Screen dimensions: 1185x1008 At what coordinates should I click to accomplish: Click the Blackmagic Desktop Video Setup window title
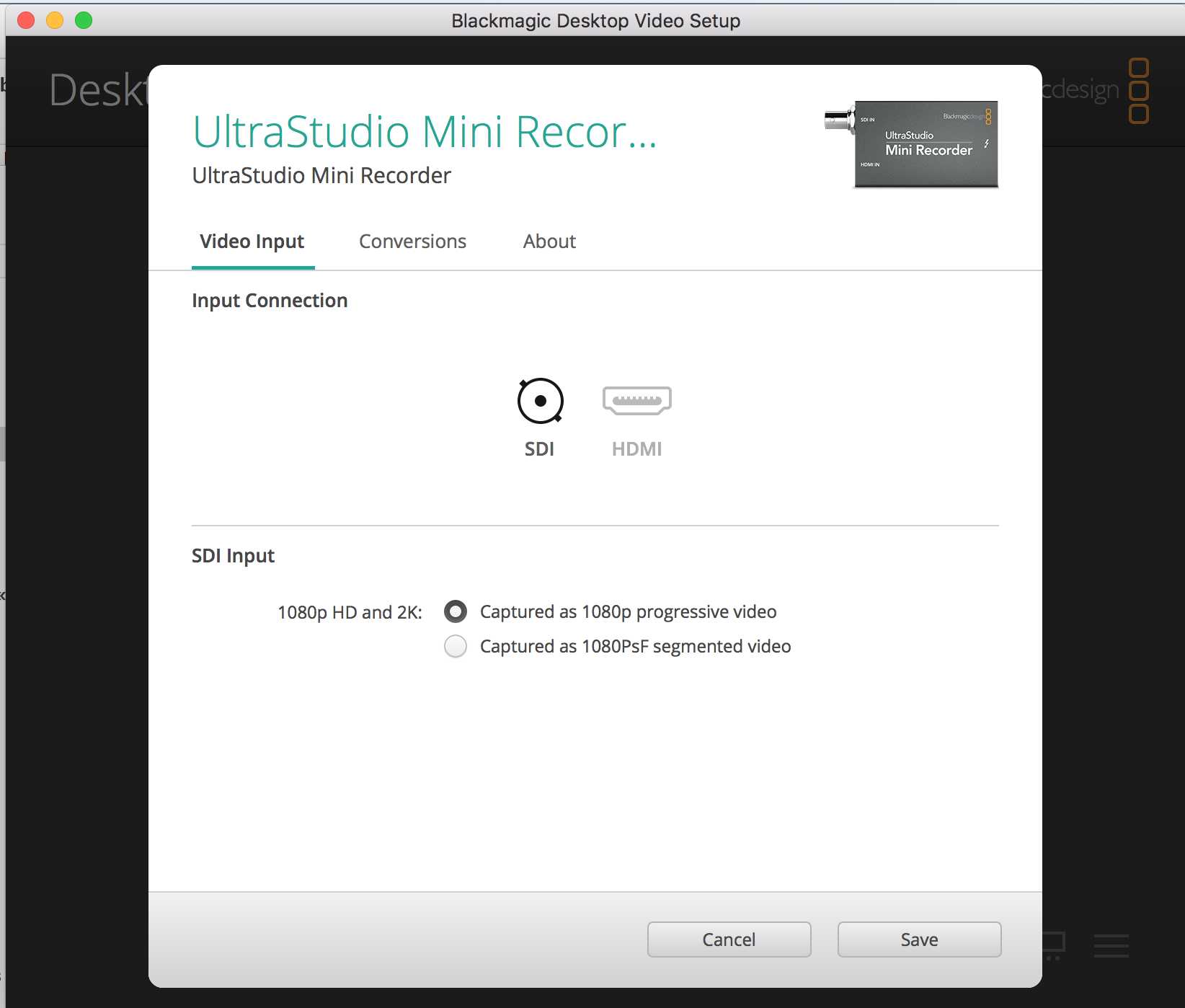click(595, 21)
